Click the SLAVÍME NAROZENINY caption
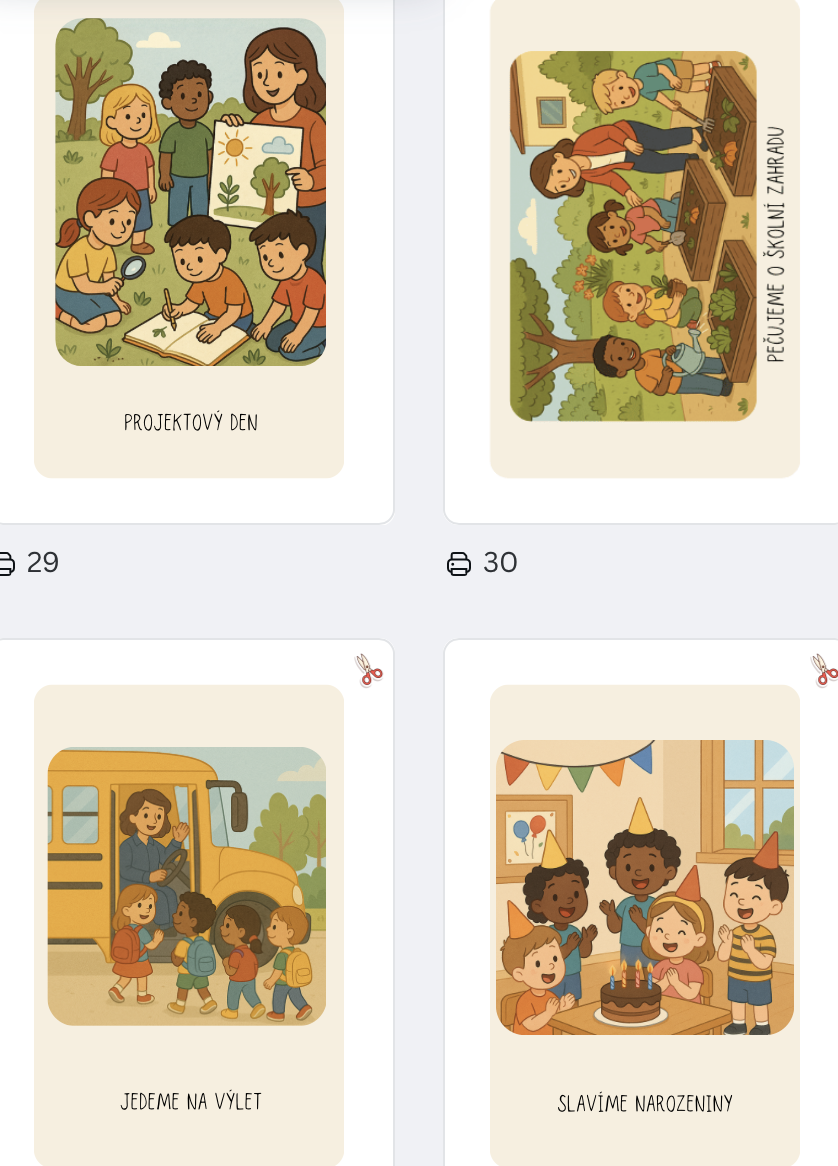Viewport: 838px width, 1166px height. tap(645, 1103)
